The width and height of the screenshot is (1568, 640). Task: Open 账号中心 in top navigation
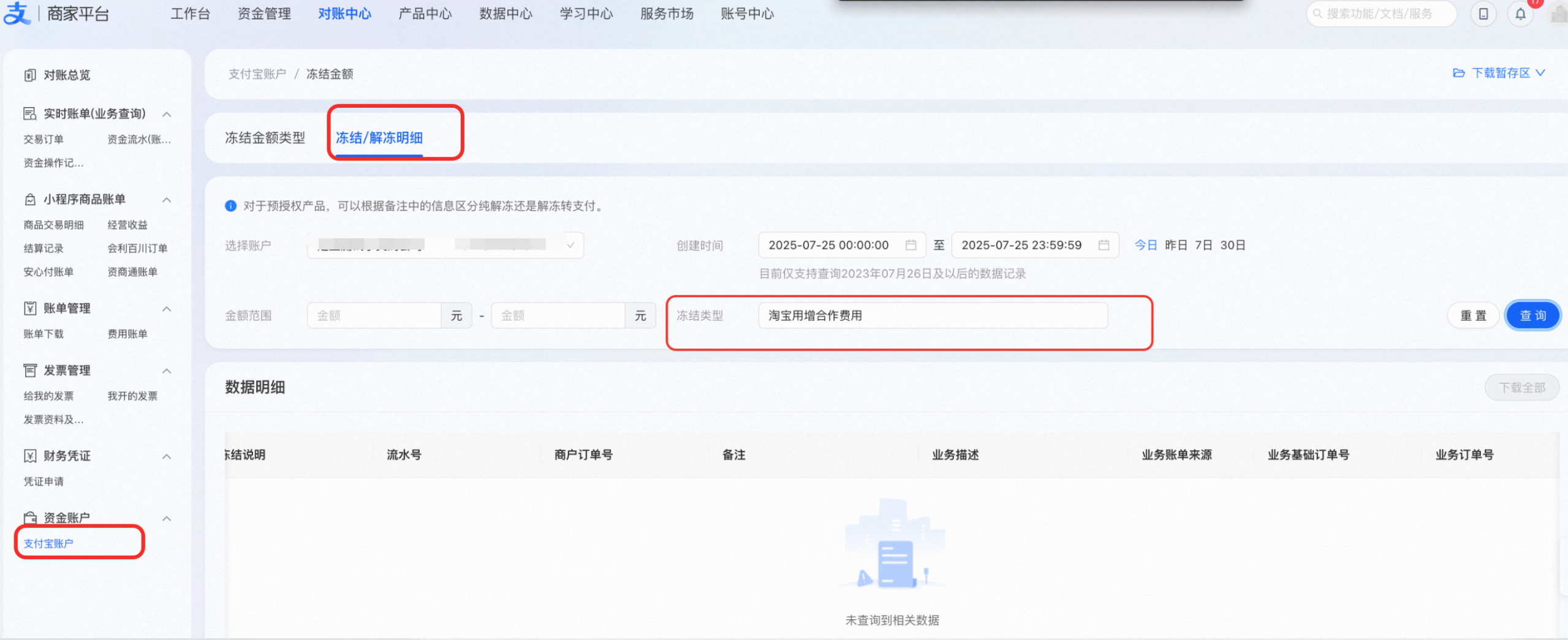(748, 13)
